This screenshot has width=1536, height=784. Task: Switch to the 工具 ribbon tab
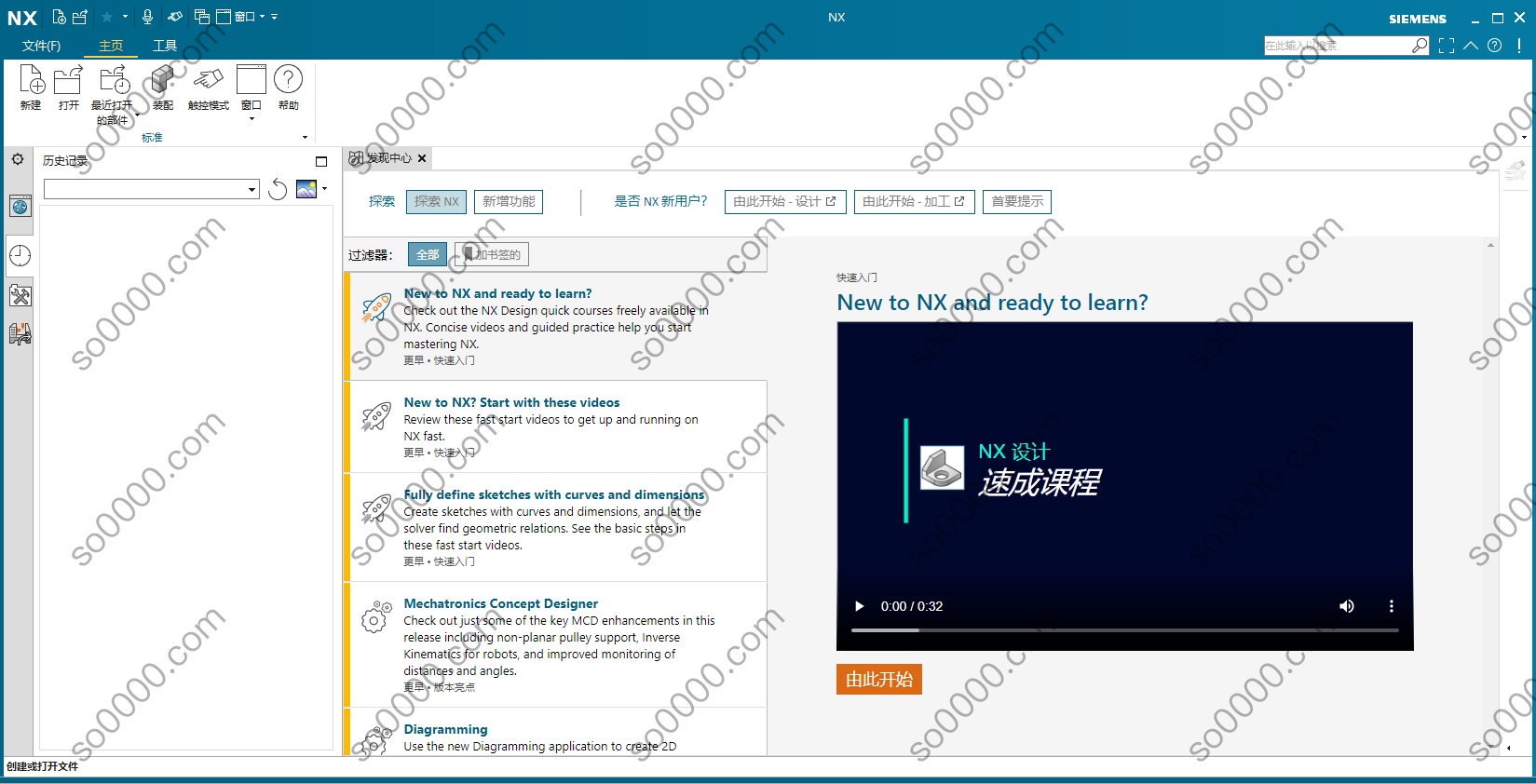point(165,46)
